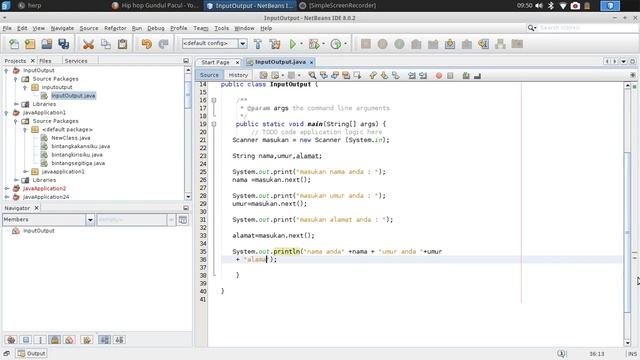Click the Debug Project icon
Screen dimensions: 640x360
point(314,44)
